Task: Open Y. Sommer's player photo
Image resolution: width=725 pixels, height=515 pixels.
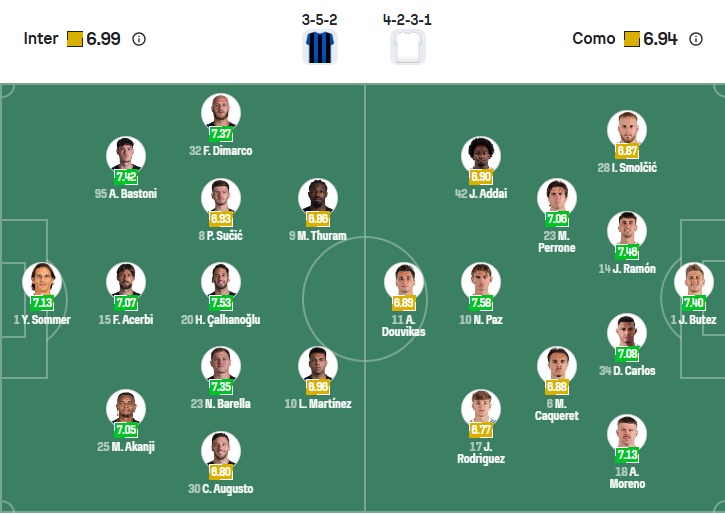Action: click(x=42, y=282)
